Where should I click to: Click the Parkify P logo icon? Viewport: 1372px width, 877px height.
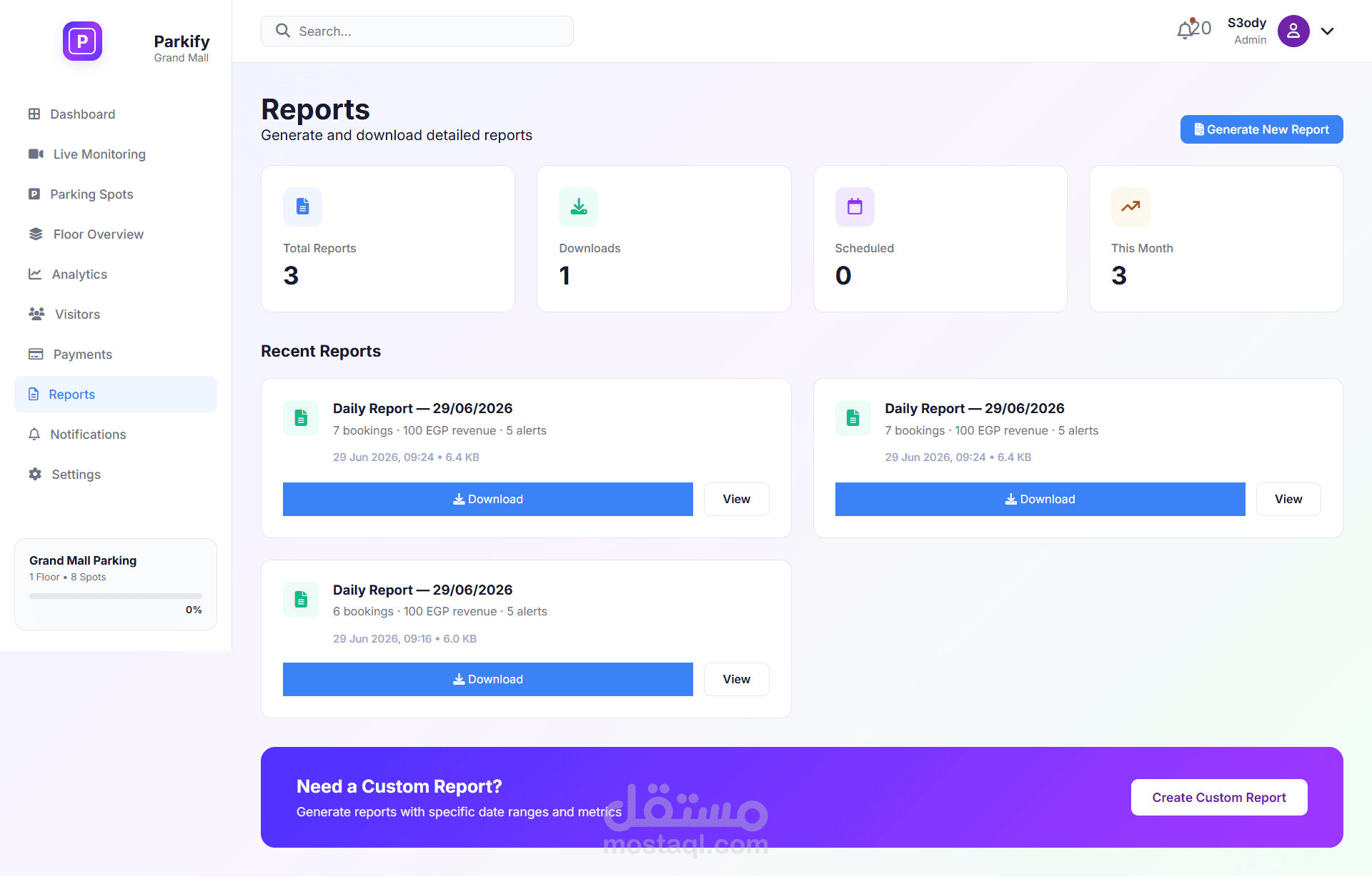82,41
